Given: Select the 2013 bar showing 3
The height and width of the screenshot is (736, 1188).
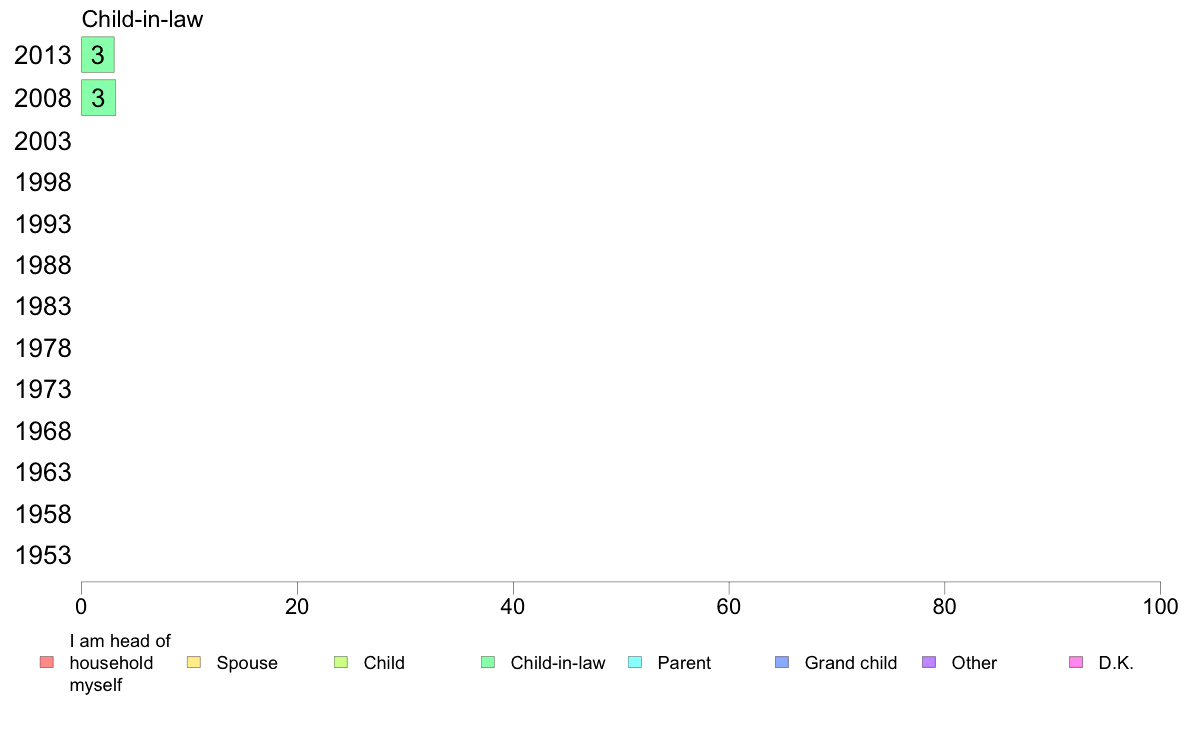Looking at the screenshot, I should [x=98, y=55].
